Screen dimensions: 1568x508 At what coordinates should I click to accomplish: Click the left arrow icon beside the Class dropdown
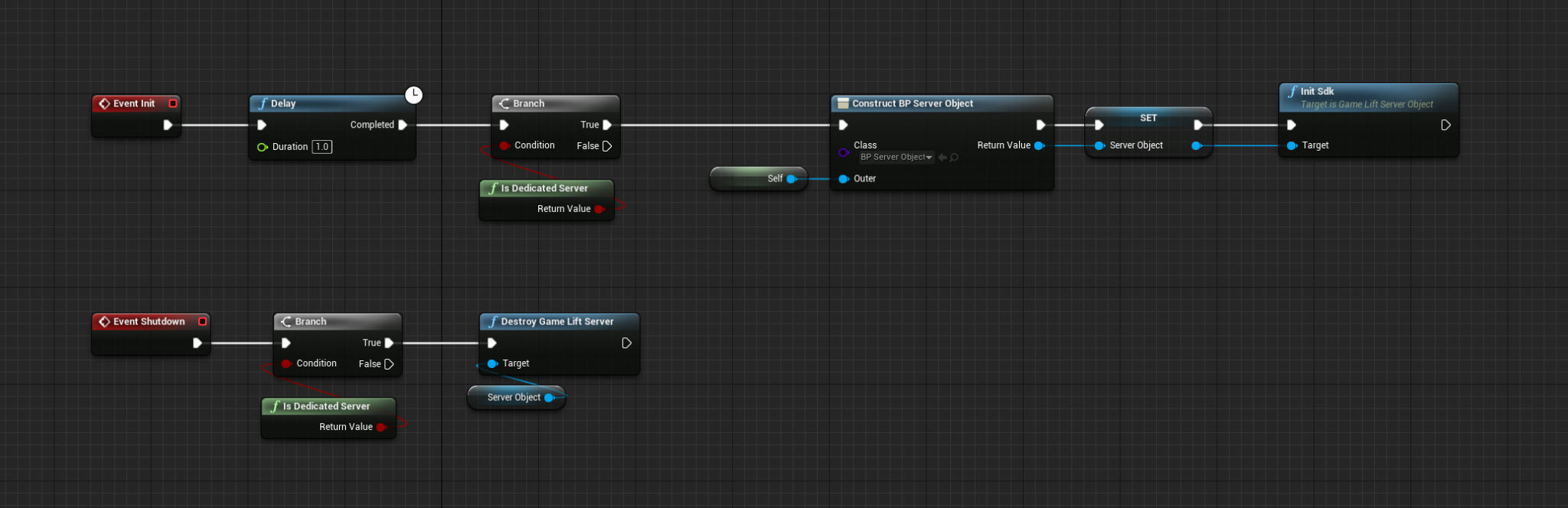click(x=942, y=158)
